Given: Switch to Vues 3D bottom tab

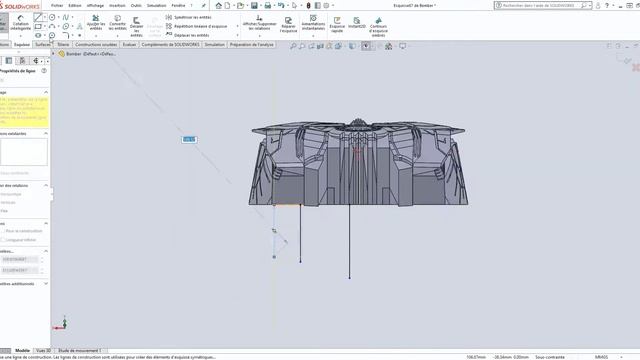Looking at the screenshot, I should coord(43,351).
